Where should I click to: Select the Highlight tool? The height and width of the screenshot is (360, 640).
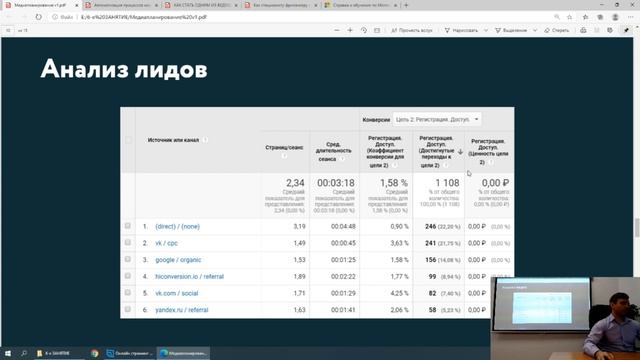[x=511, y=30]
